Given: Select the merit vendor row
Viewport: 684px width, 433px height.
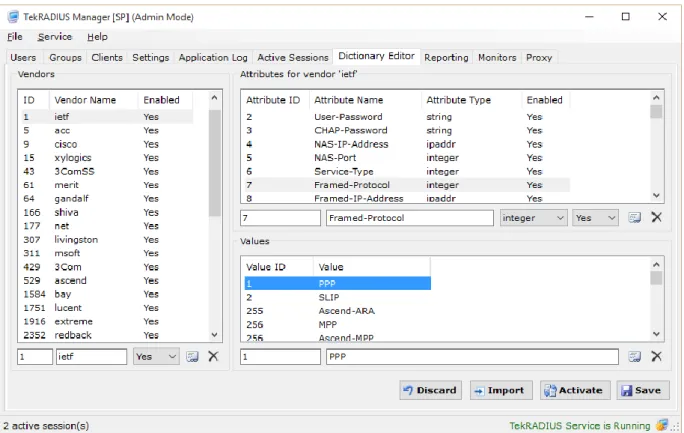Looking at the screenshot, I should [x=107, y=185].
